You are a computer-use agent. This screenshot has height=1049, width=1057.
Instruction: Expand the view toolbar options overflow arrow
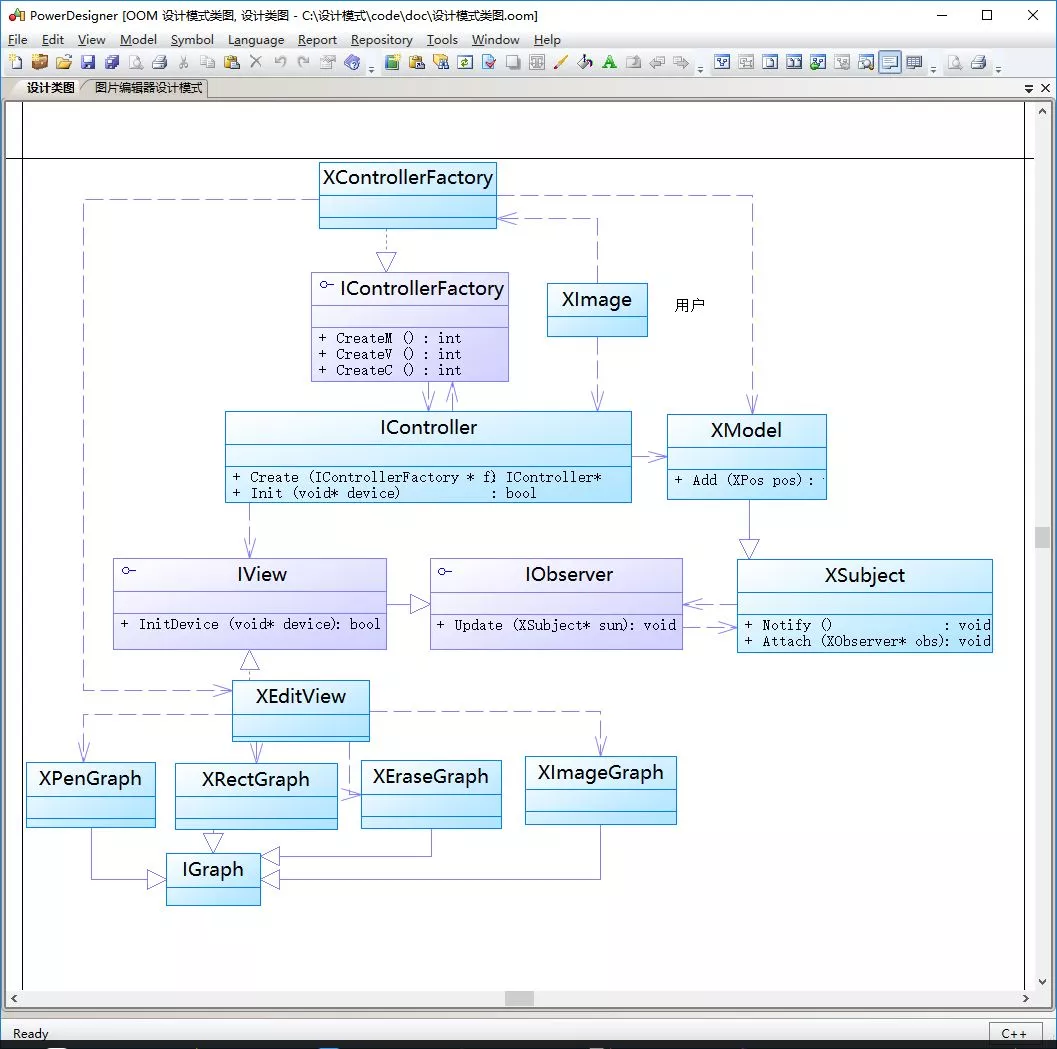934,69
